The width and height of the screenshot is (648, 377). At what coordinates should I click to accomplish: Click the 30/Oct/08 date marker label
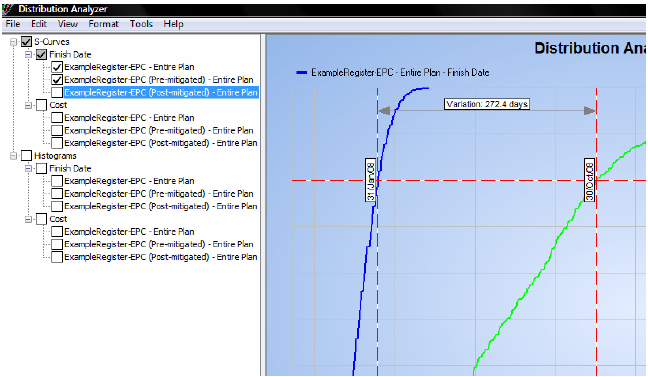pos(589,180)
